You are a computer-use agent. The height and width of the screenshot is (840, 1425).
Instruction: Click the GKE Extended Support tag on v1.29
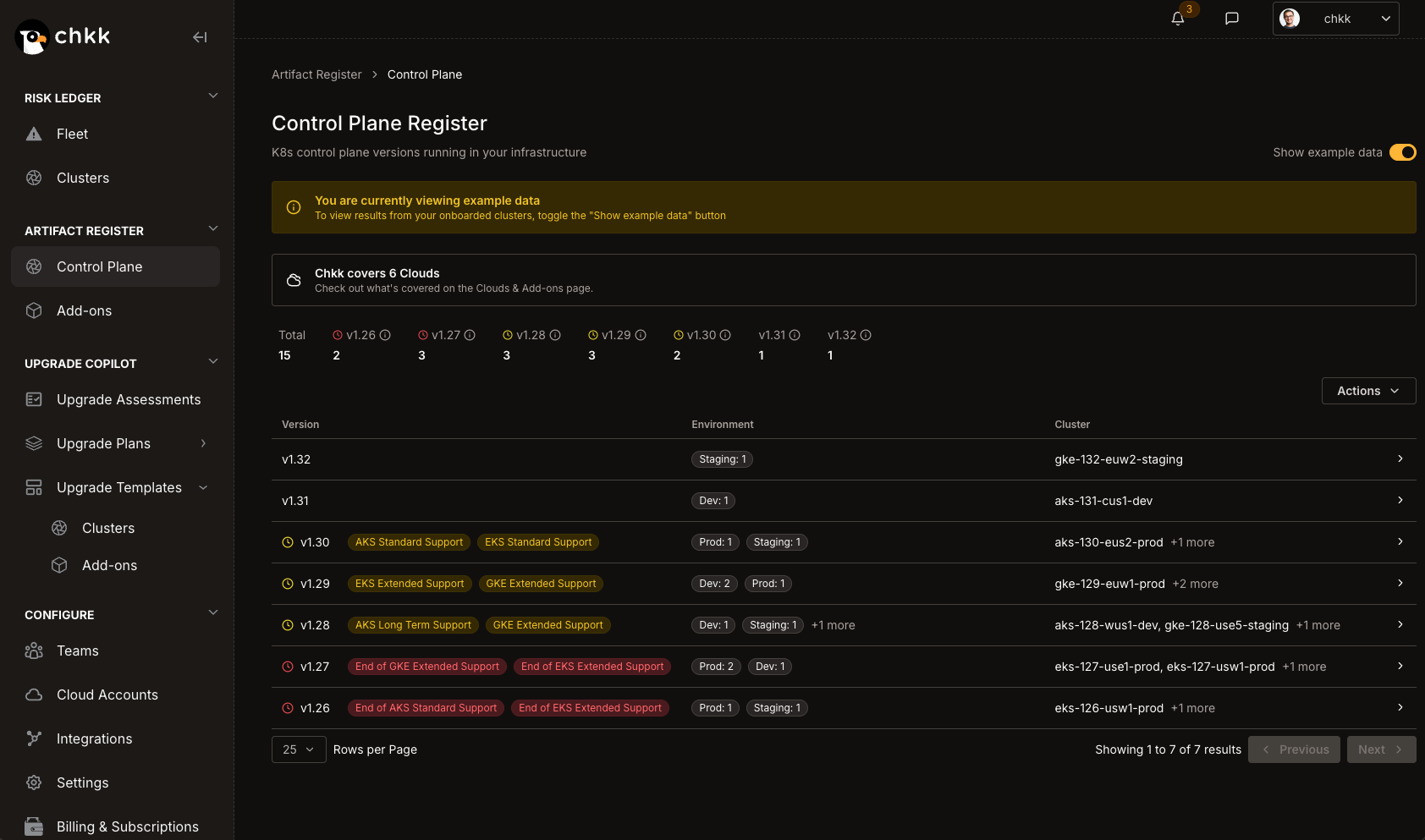pyautogui.click(x=541, y=584)
